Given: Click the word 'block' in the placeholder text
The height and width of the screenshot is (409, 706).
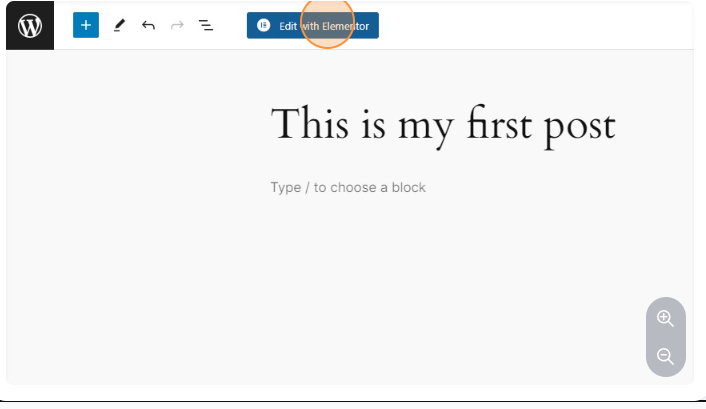Looking at the screenshot, I should click(x=408, y=187).
